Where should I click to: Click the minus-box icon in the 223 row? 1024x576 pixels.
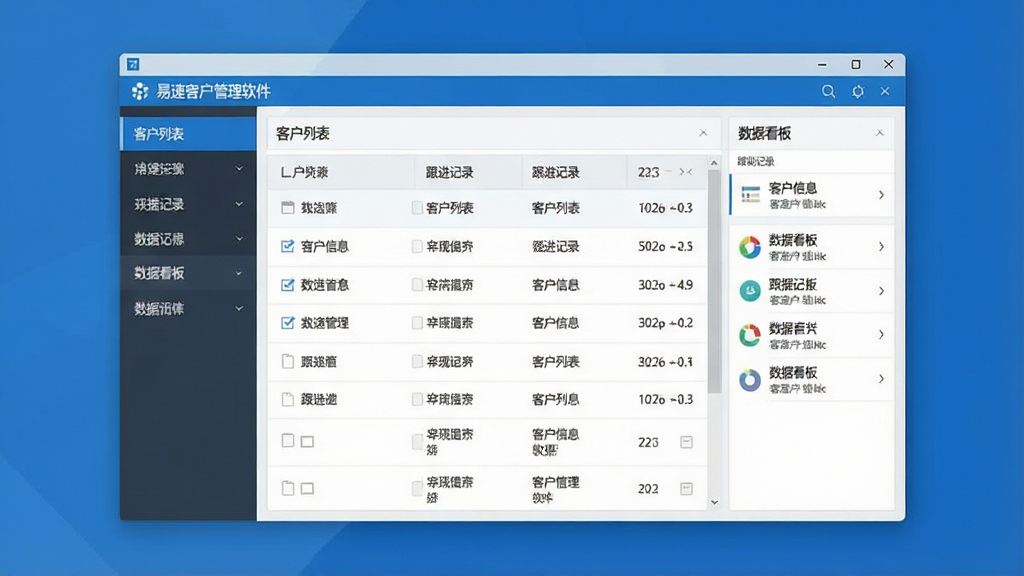click(686, 442)
